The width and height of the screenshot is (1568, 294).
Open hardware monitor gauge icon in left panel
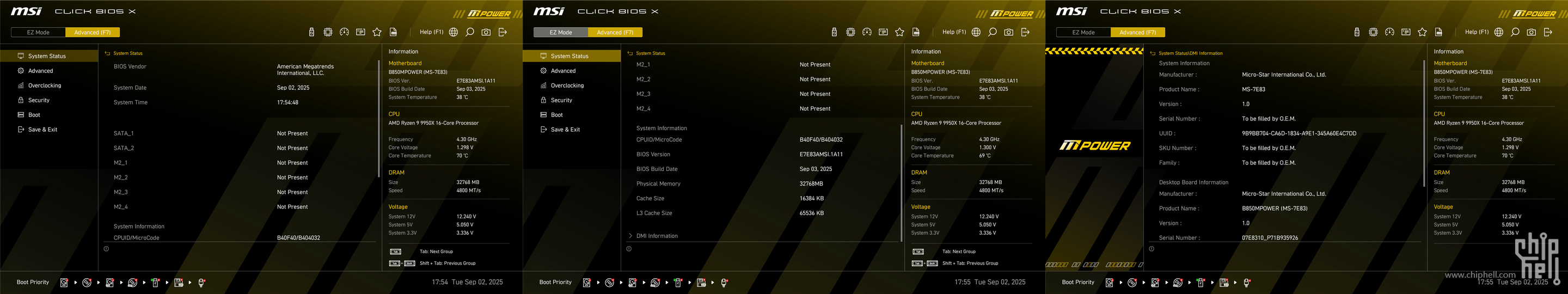coord(345,32)
